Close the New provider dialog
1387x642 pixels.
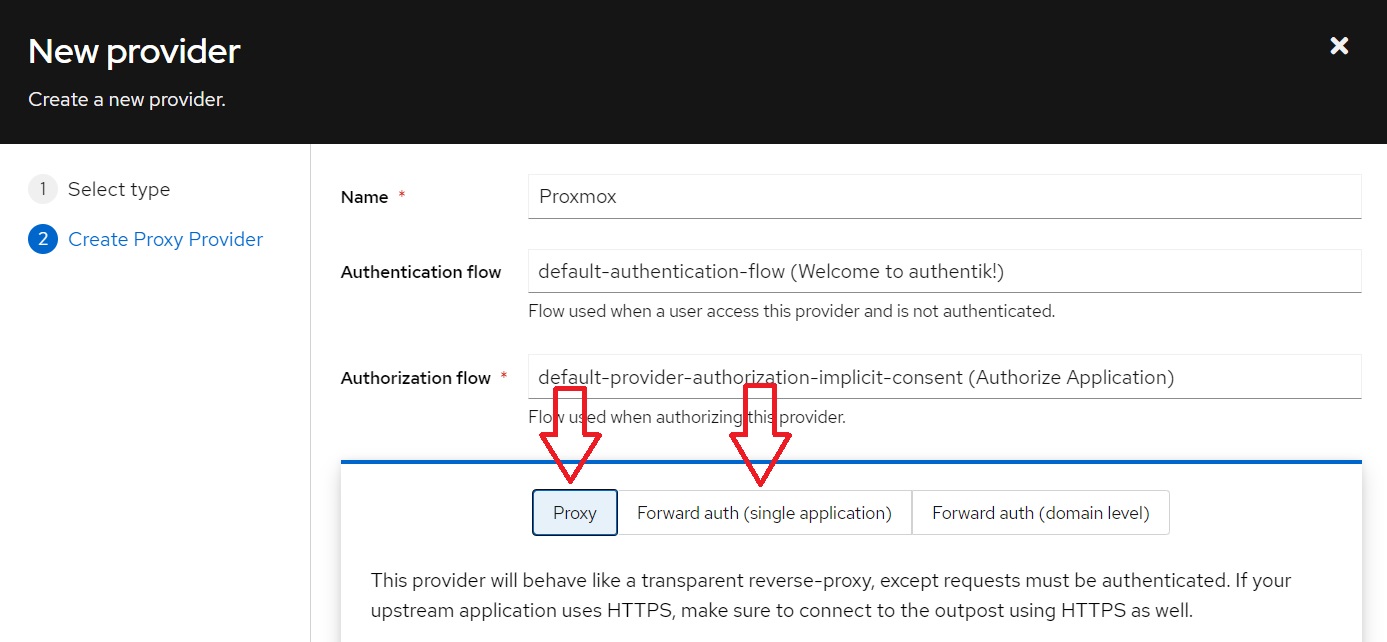click(x=1339, y=45)
